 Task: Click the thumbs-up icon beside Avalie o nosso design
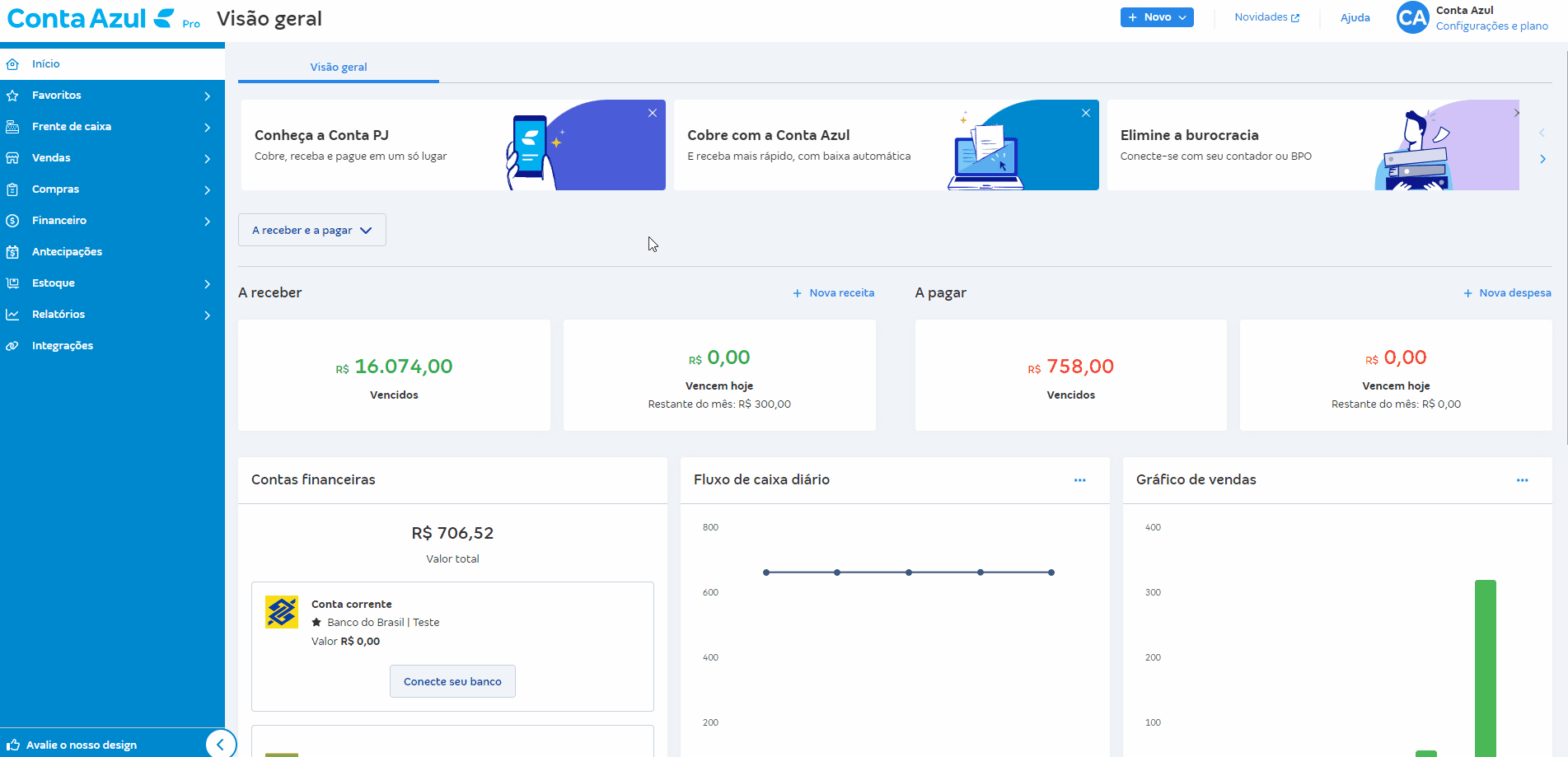click(x=12, y=745)
